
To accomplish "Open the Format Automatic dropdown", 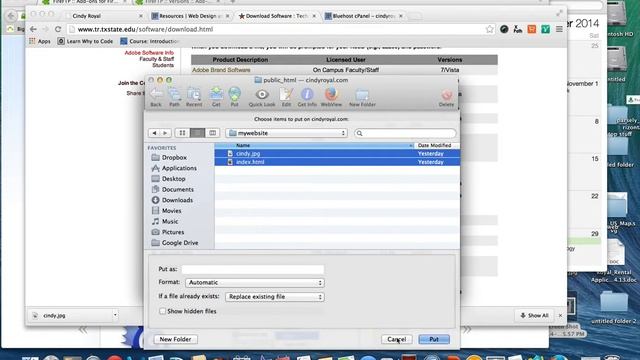I will 255,282.
